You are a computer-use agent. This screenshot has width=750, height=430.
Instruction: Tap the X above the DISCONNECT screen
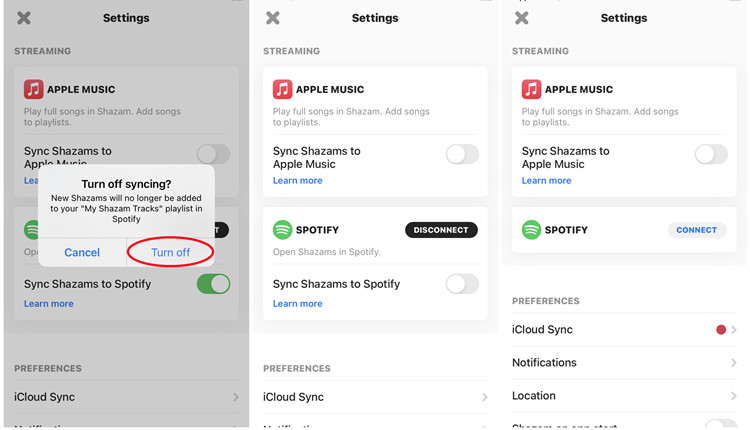tap(273, 18)
